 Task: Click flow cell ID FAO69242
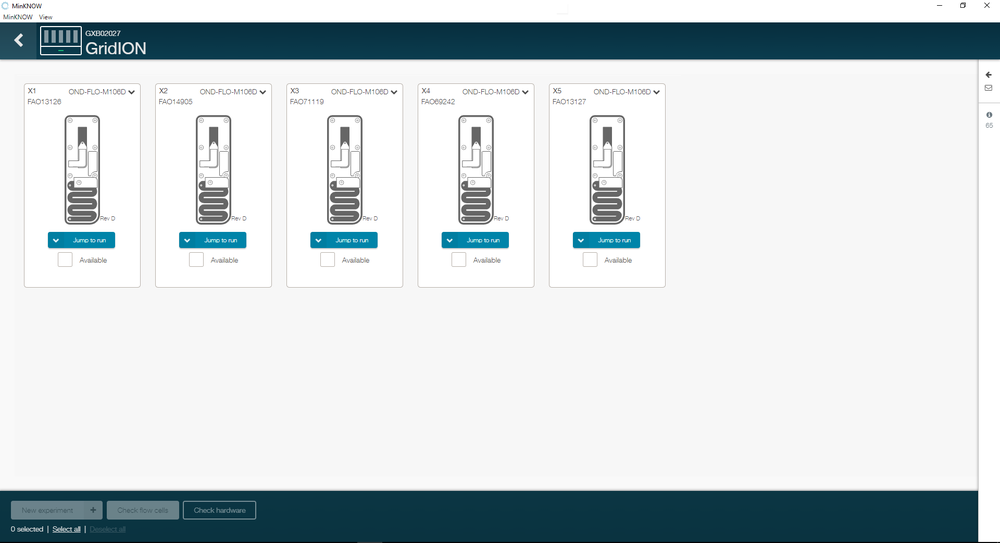coord(438,102)
